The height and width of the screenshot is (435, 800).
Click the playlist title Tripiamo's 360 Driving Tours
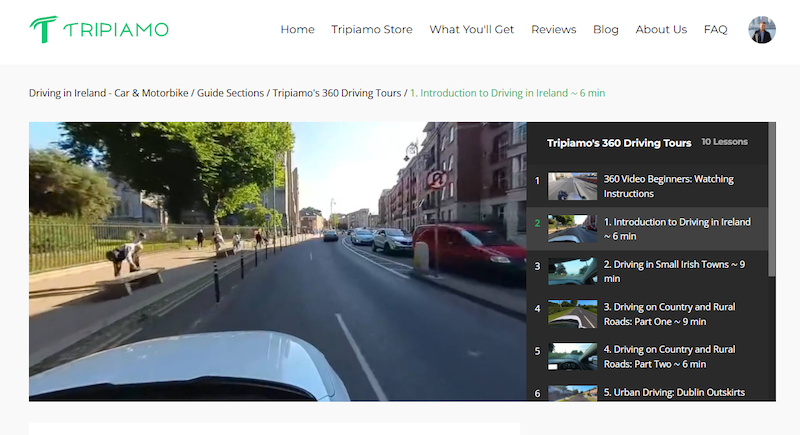tap(619, 143)
